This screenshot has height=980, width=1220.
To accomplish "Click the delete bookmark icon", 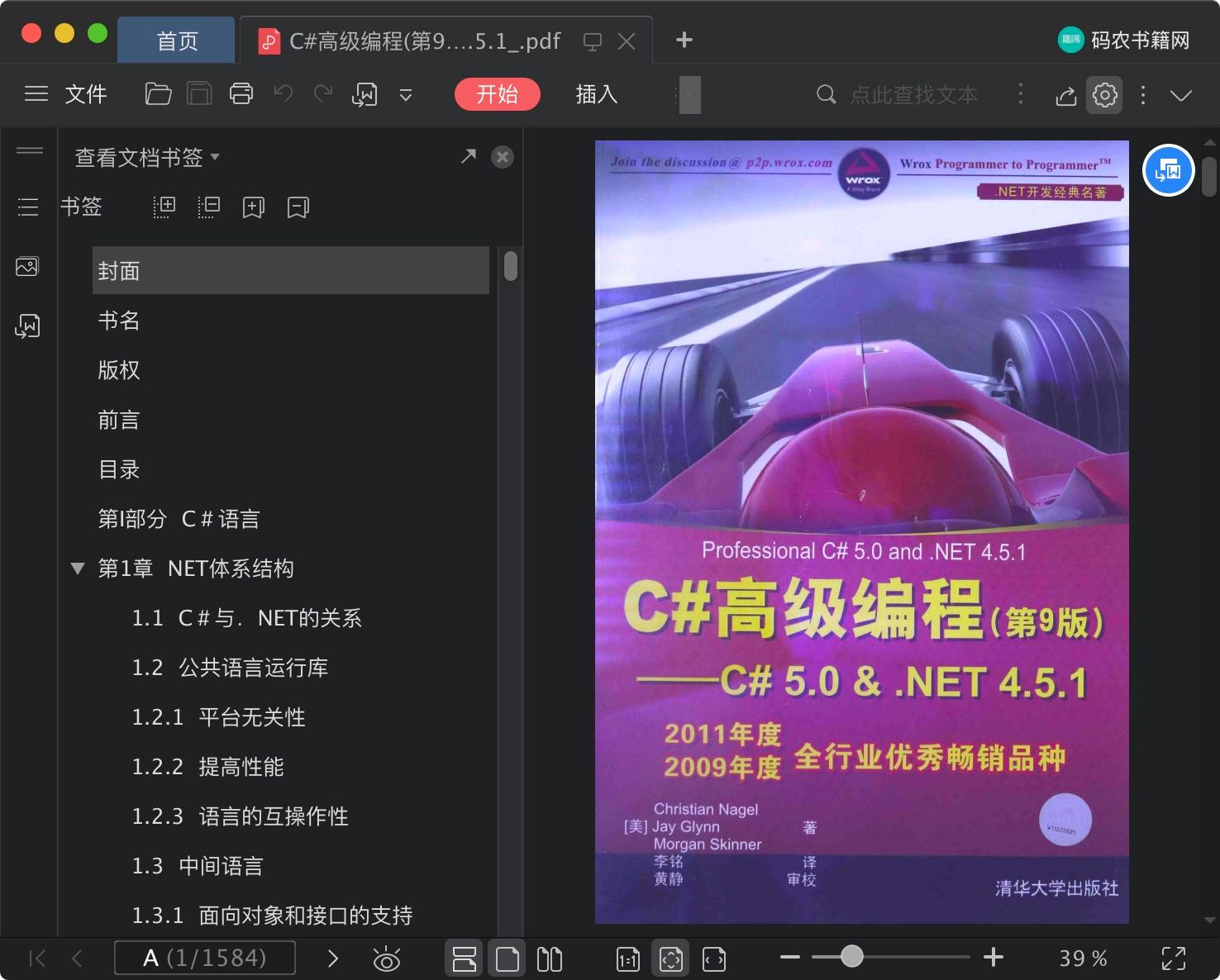I will pos(298,207).
